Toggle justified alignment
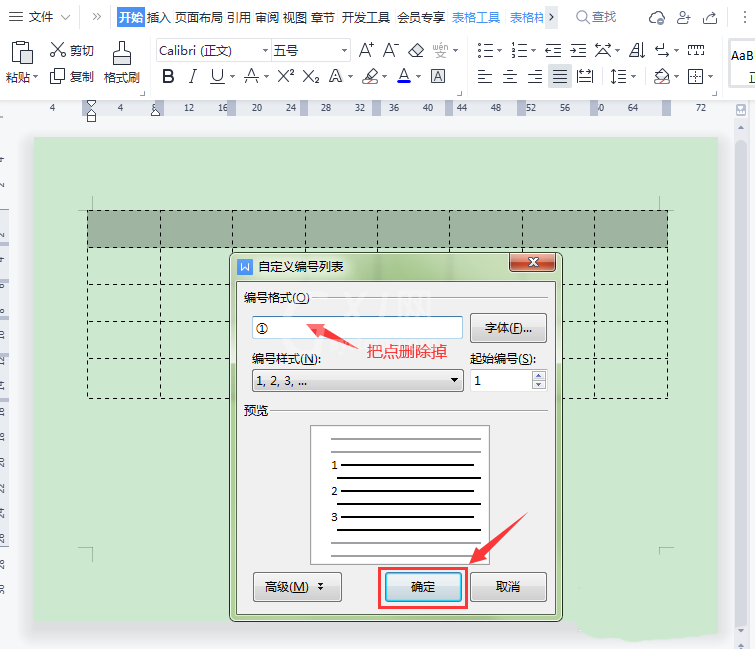Image resolution: width=755 pixels, height=649 pixels. (x=560, y=76)
